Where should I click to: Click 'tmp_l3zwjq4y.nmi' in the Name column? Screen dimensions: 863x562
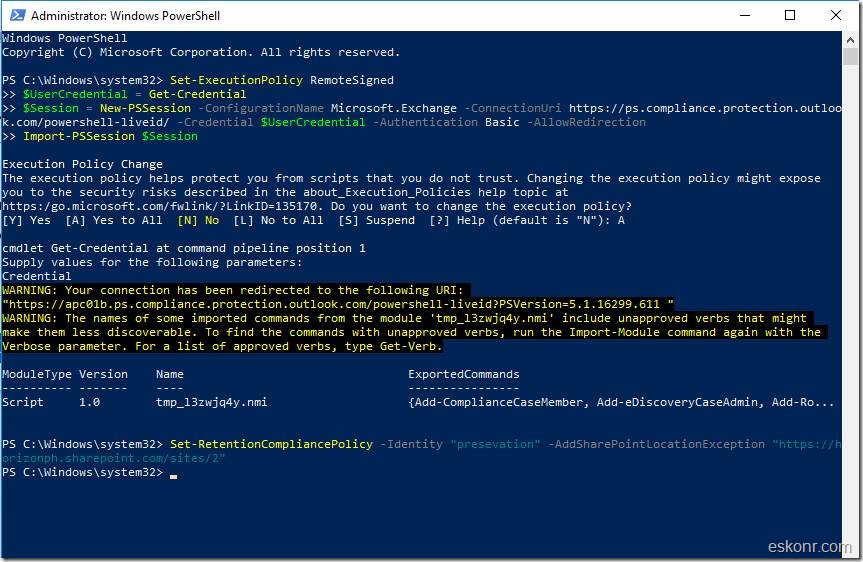coord(211,402)
